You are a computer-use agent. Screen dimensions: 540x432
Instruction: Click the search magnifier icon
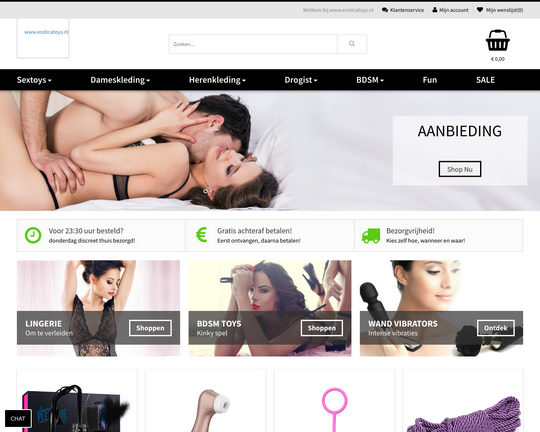point(352,44)
